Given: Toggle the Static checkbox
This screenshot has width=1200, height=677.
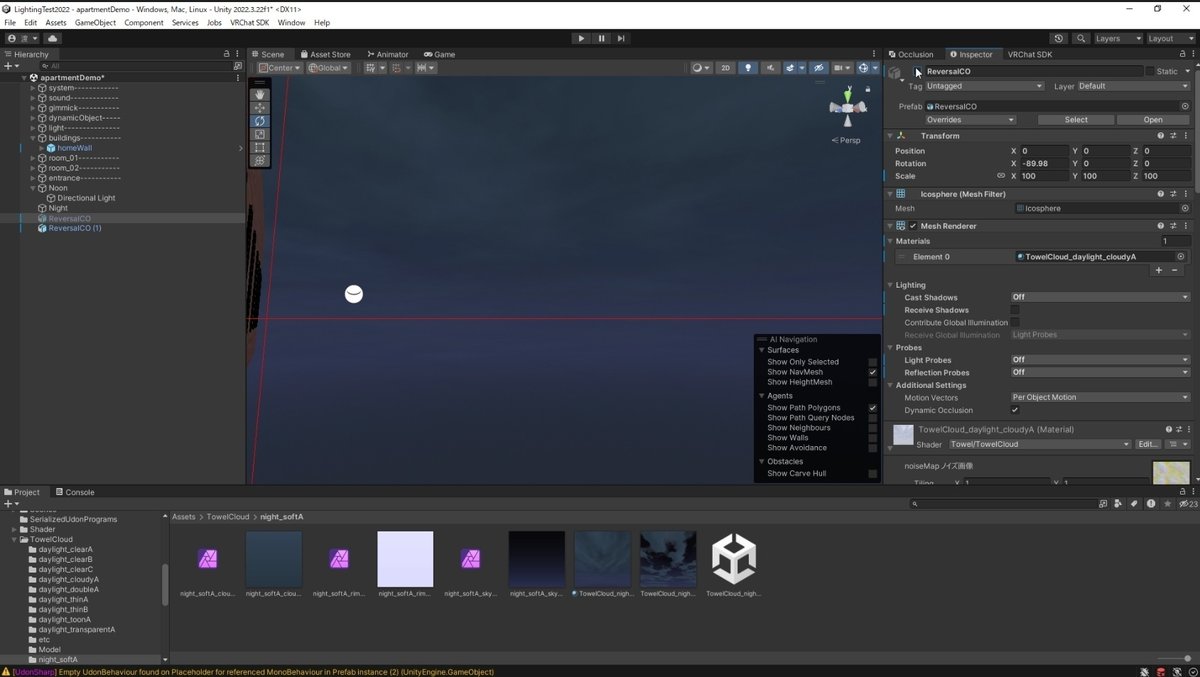Looking at the screenshot, I should tap(1149, 71).
